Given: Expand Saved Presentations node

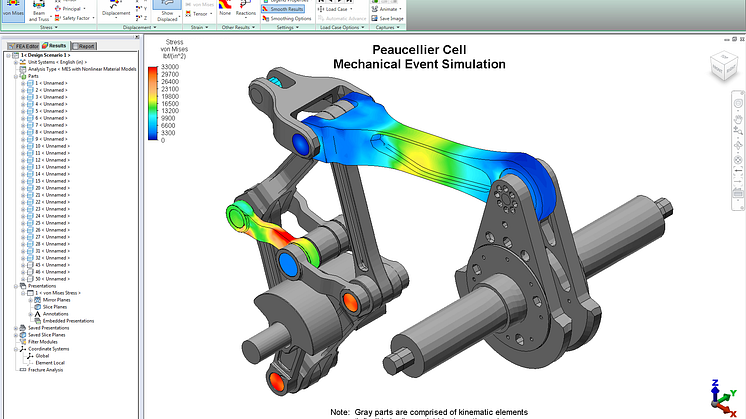Looking at the screenshot, I should [x=16, y=328].
